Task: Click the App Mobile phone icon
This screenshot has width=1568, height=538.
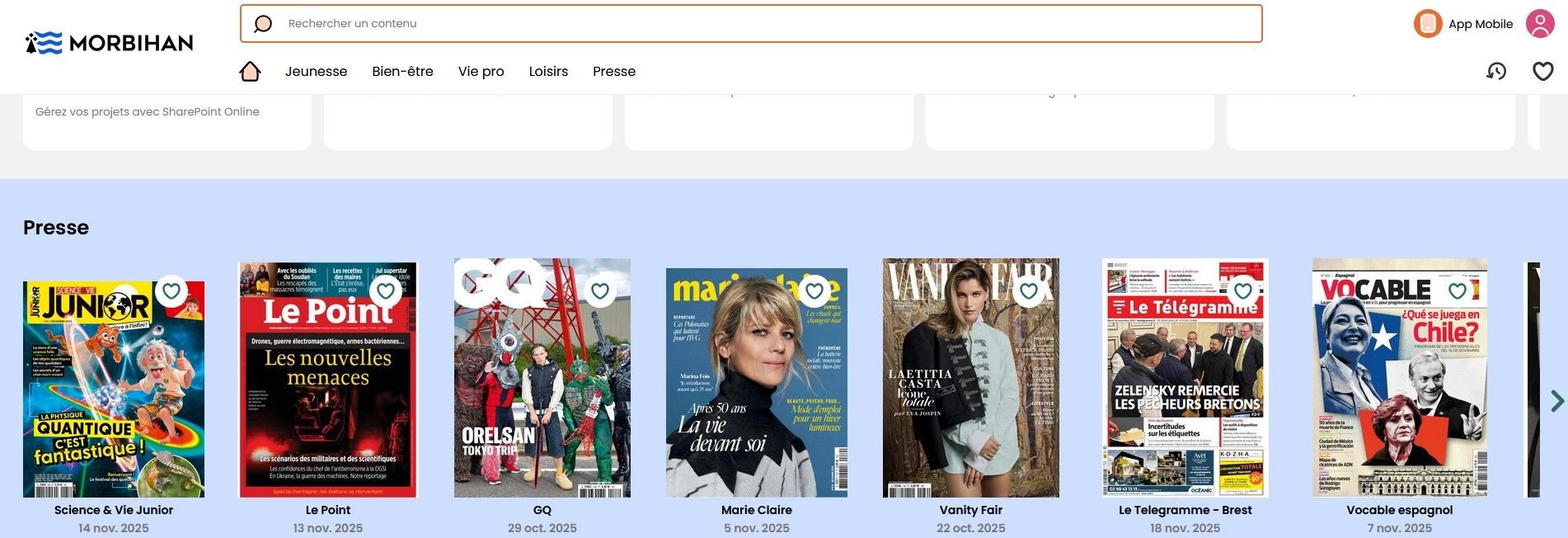Action: click(1428, 24)
